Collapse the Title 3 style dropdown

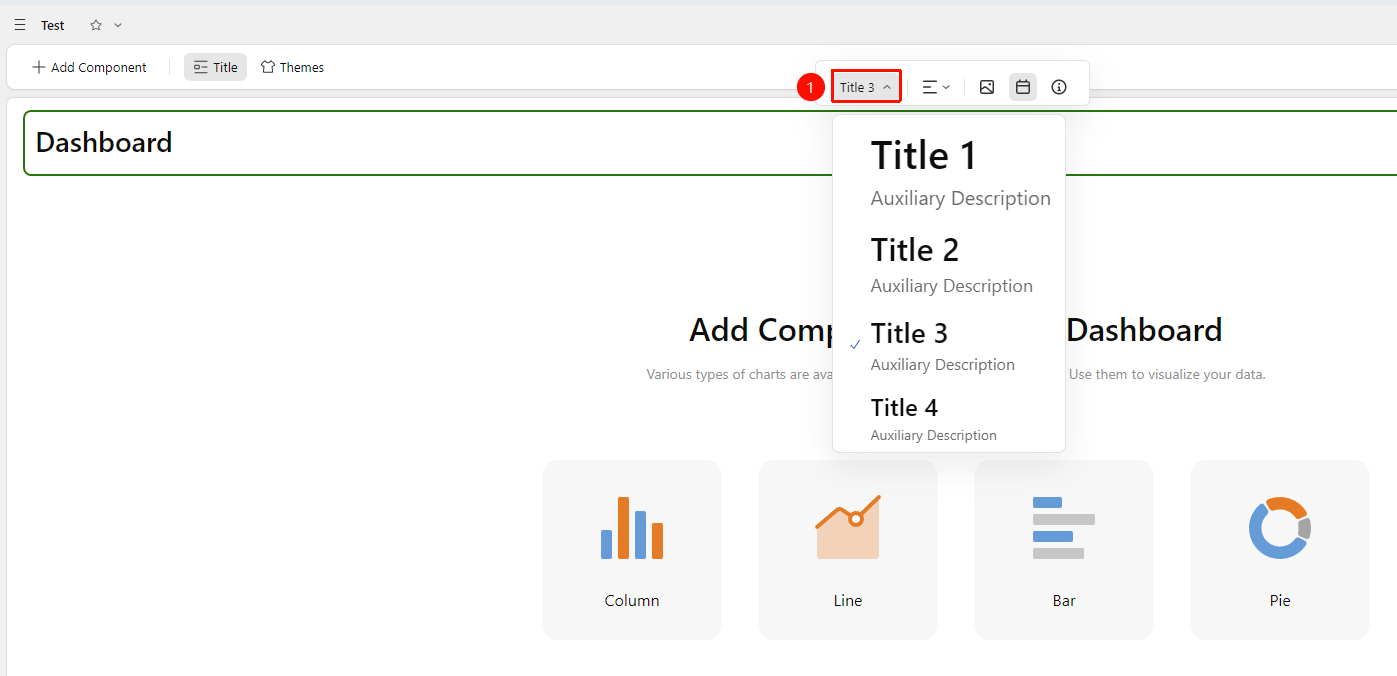[x=866, y=87]
